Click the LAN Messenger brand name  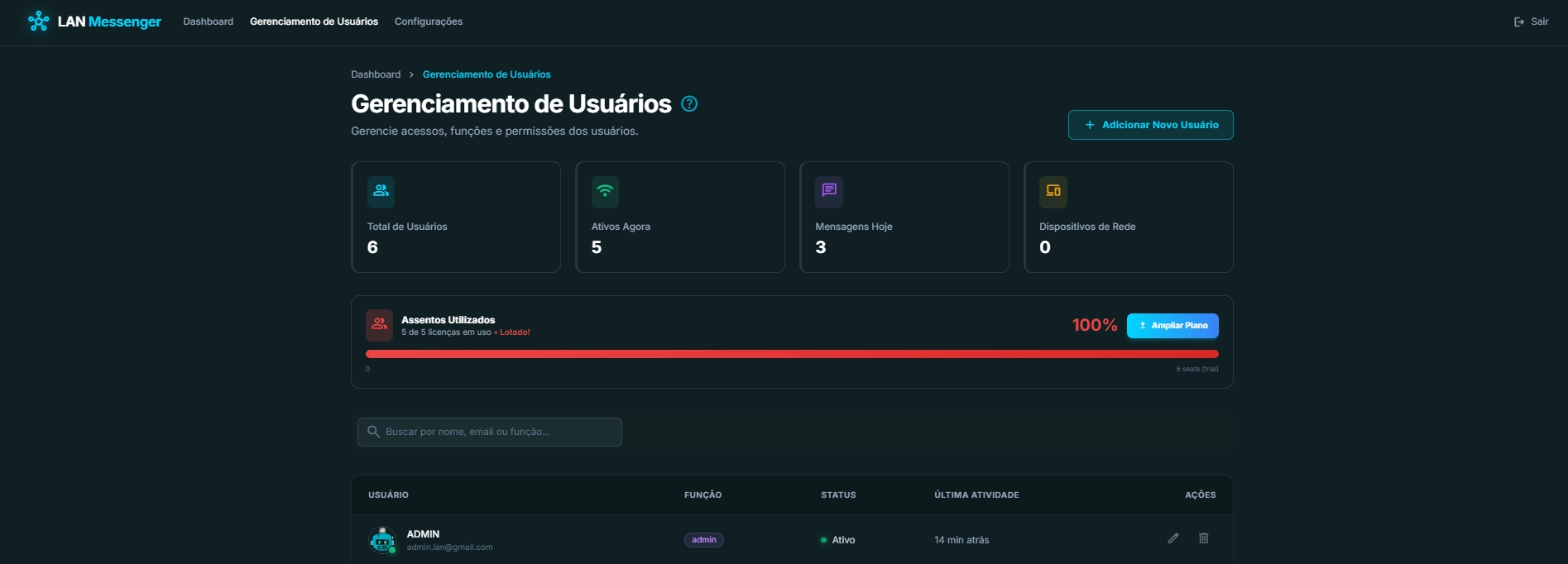click(x=109, y=22)
